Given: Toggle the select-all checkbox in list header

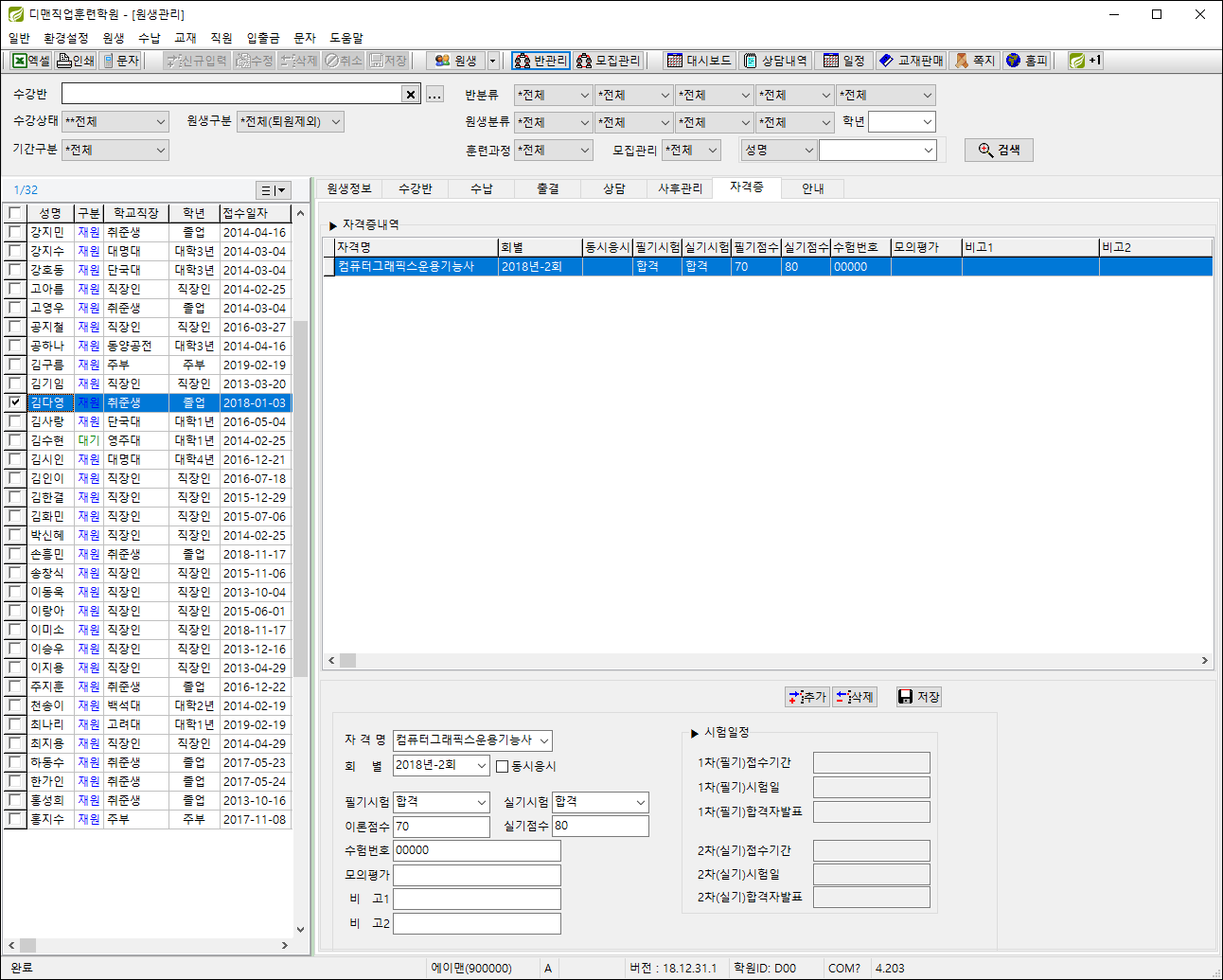Looking at the screenshot, I should pyautogui.click(x=14, y=213).
